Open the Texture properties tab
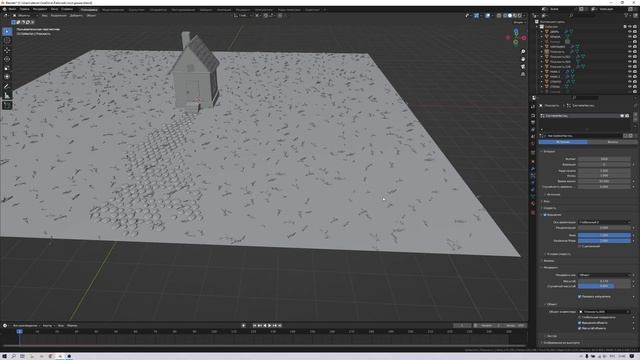Viewport: 640px width, 360px height. click(x=533, y=212)
